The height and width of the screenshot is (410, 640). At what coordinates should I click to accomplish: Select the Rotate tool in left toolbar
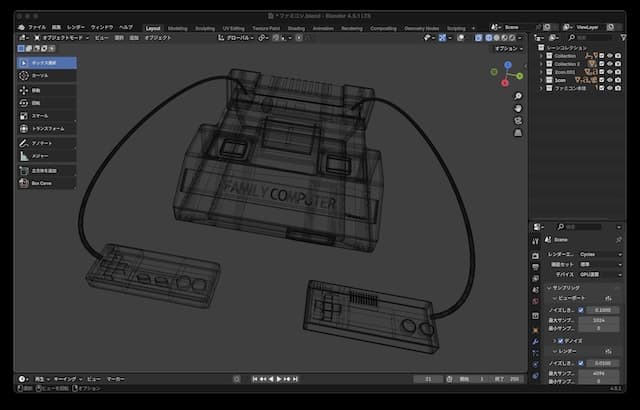47,103
